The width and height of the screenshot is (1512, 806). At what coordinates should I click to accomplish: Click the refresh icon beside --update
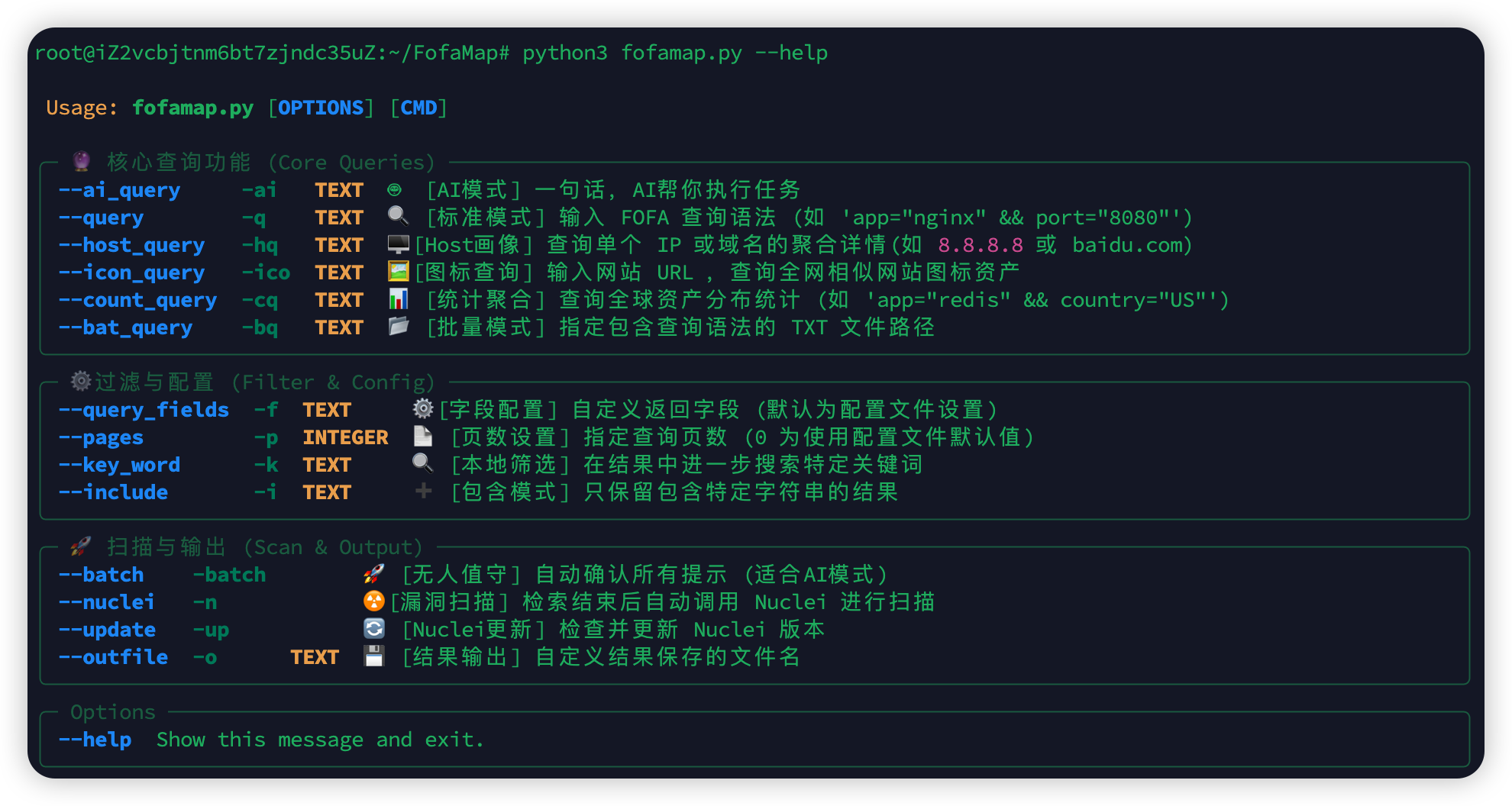[x=373, y=629]
